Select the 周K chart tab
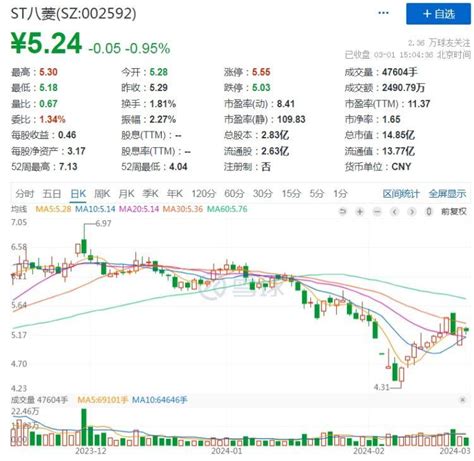The width and height of the screenshot is (474, 461). (x=102, y=194)
